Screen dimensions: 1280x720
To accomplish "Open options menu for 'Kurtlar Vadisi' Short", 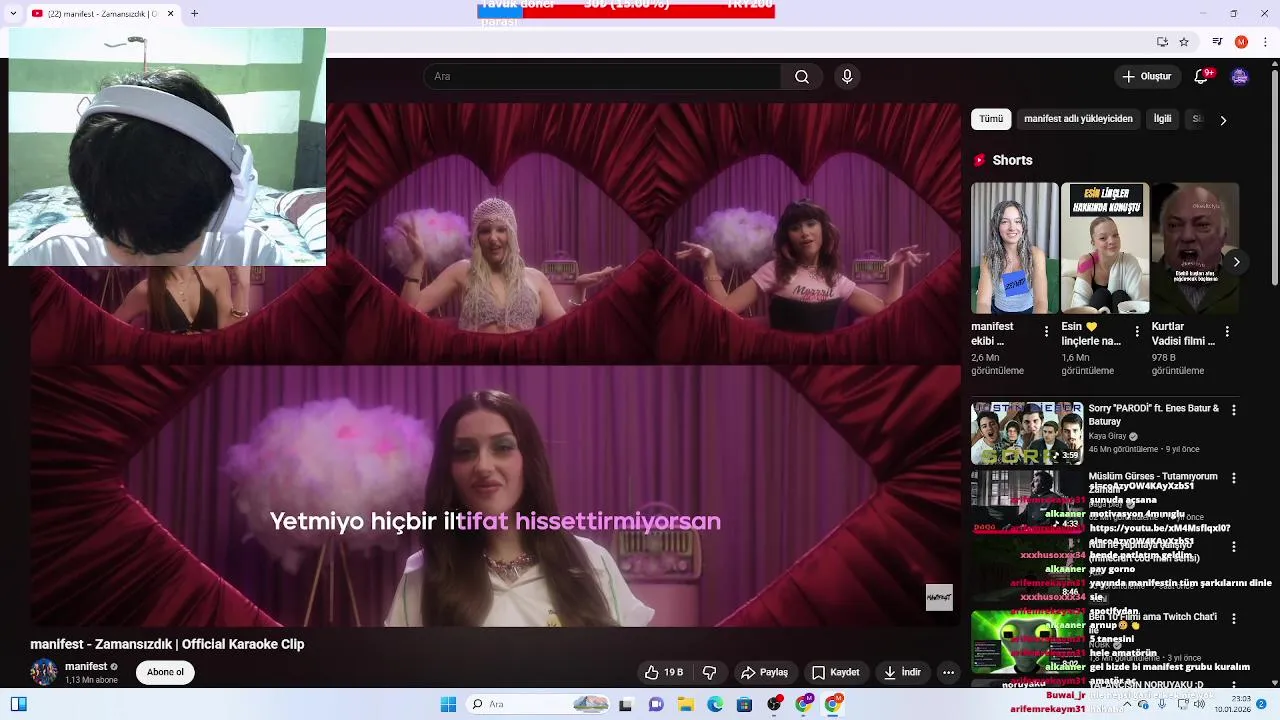I will coord(1227,331).
